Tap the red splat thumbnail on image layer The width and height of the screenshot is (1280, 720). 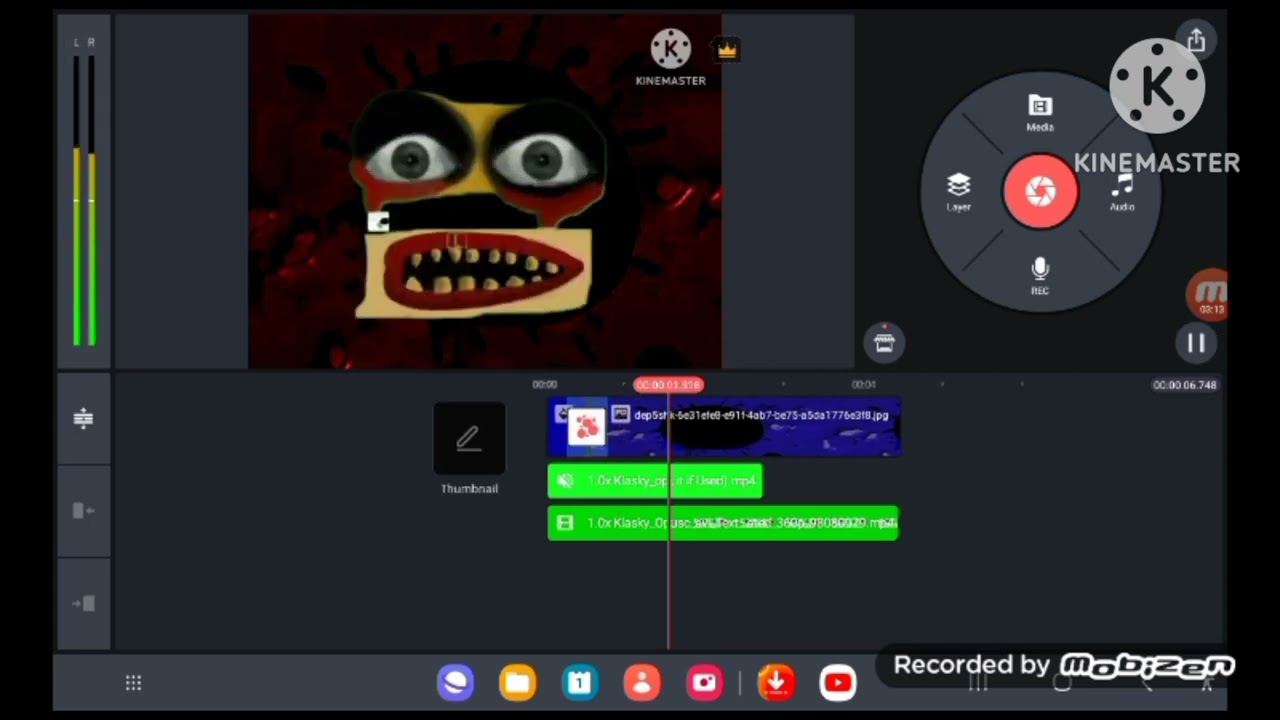coord(587,427)
